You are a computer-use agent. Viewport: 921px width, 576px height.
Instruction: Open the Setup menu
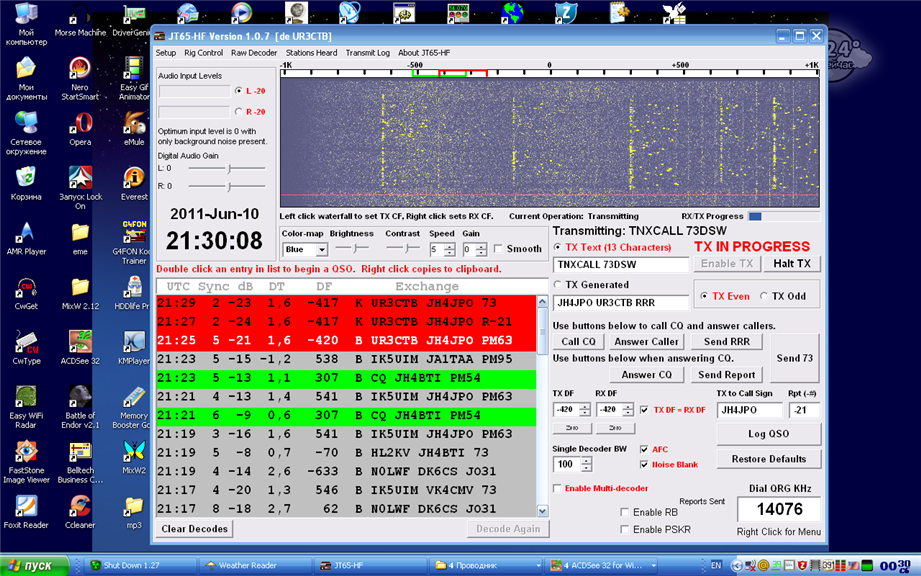coord(166,53)
